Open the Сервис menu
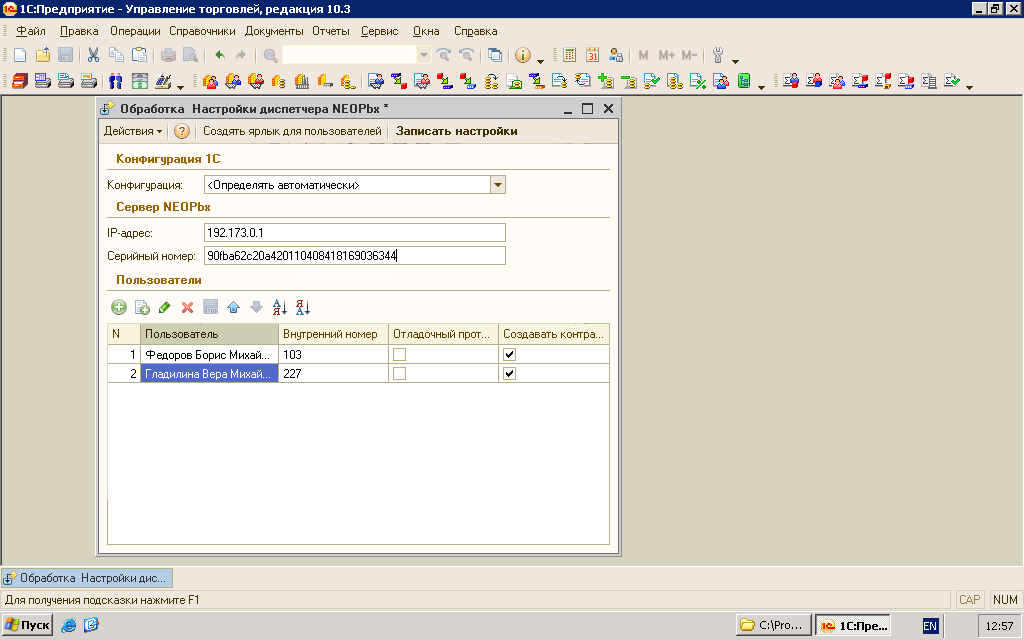This screenshot has width=1024, height=640. pyautogui.click(x=379, y=31)
